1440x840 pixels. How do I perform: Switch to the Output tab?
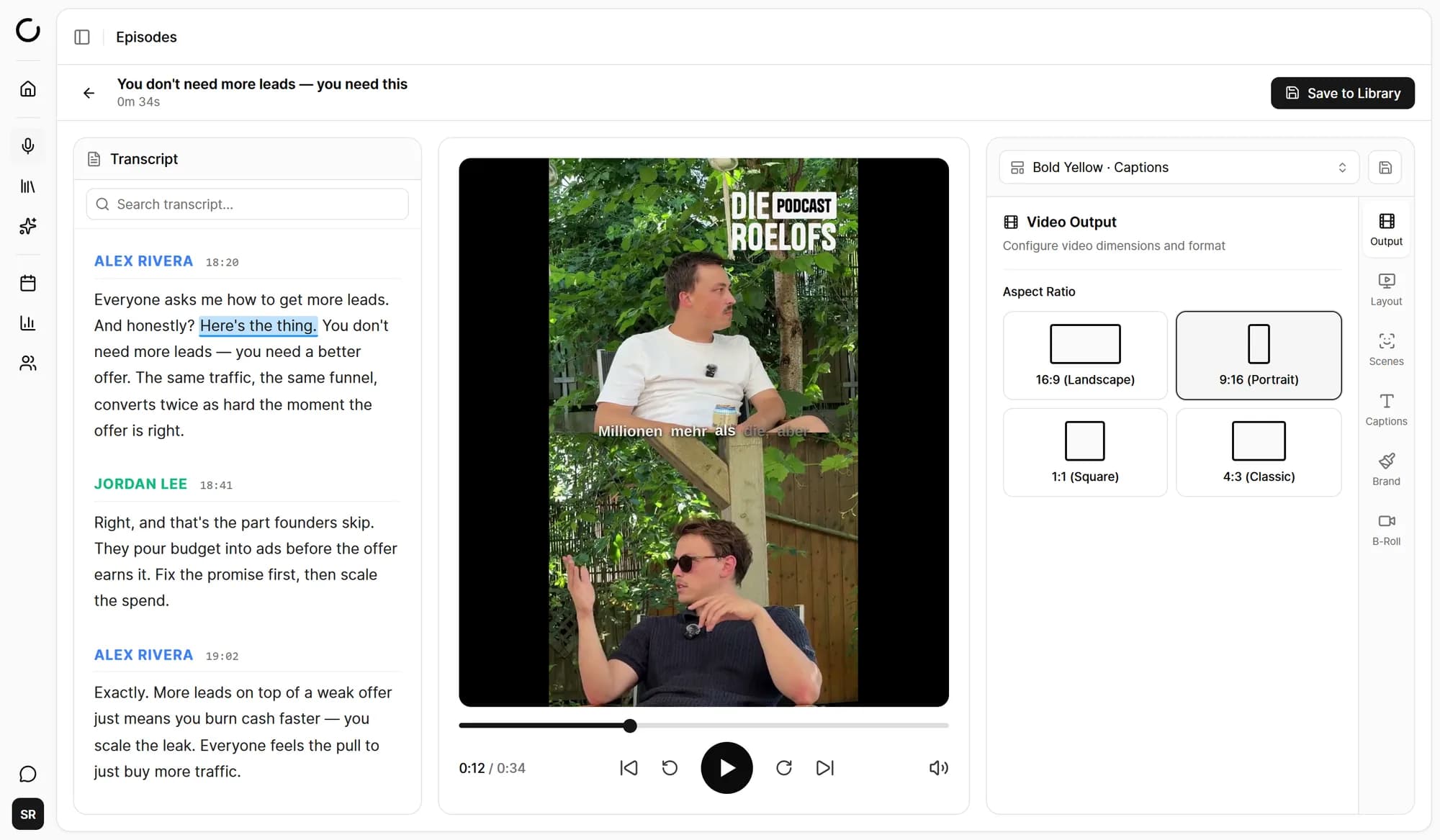tap(1386, 230)
